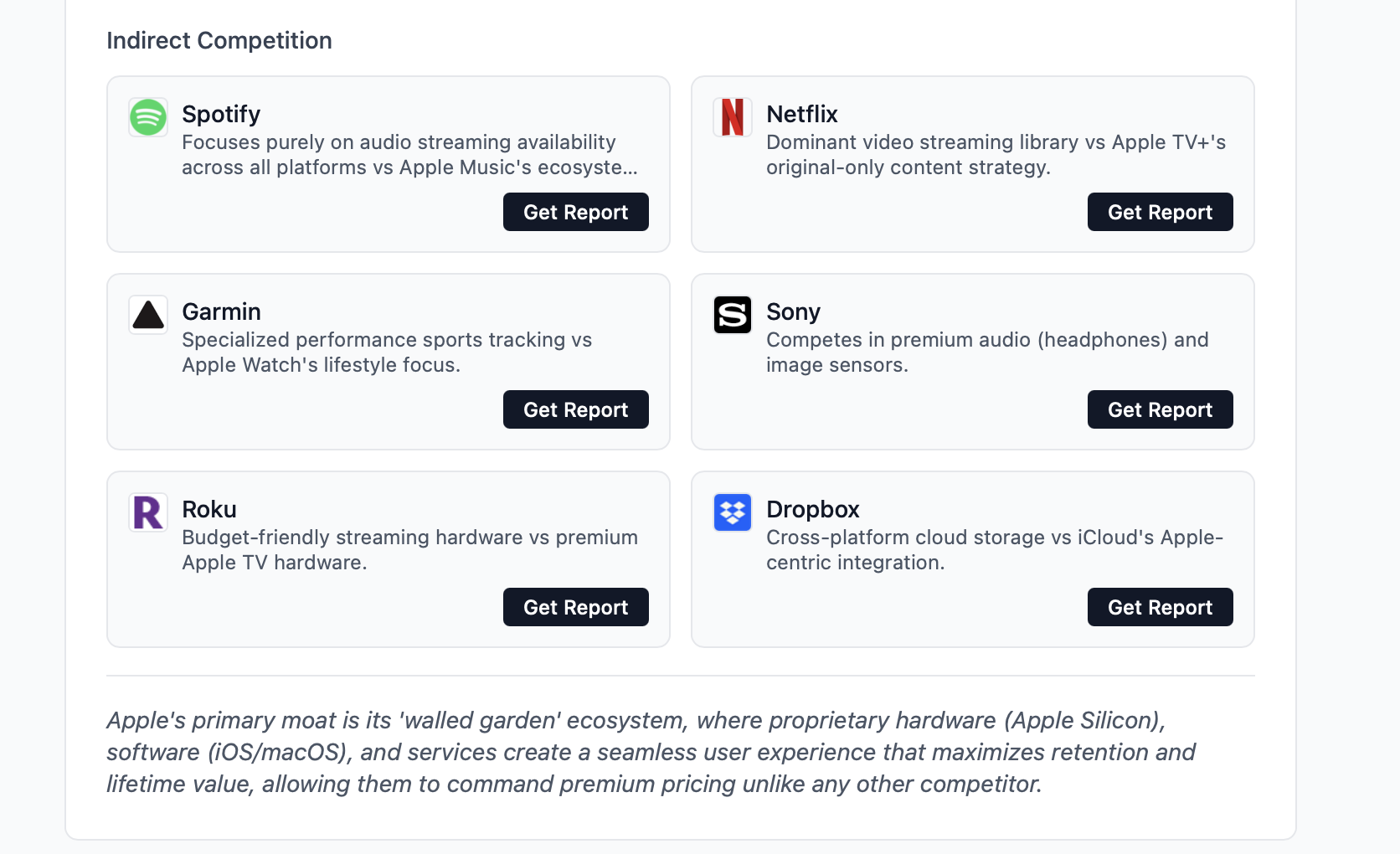Click the Dropbox company name

812,509
